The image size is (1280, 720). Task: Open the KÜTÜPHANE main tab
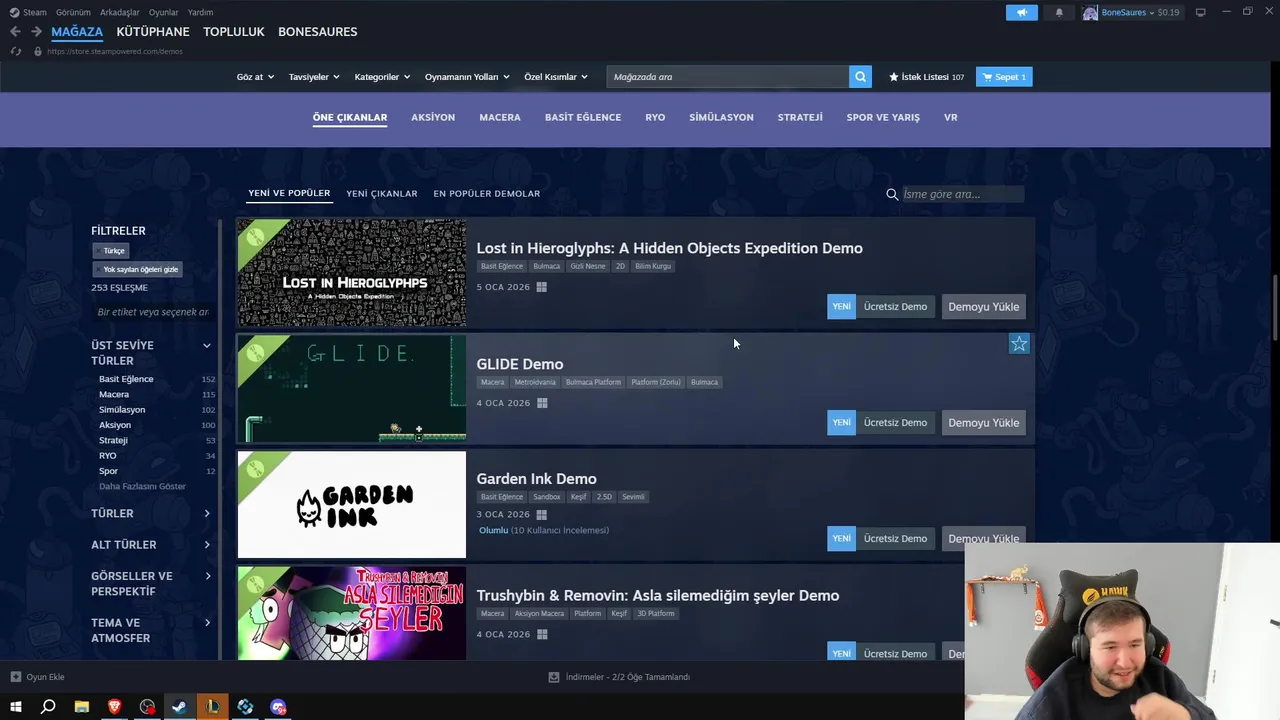pos(153,32)
